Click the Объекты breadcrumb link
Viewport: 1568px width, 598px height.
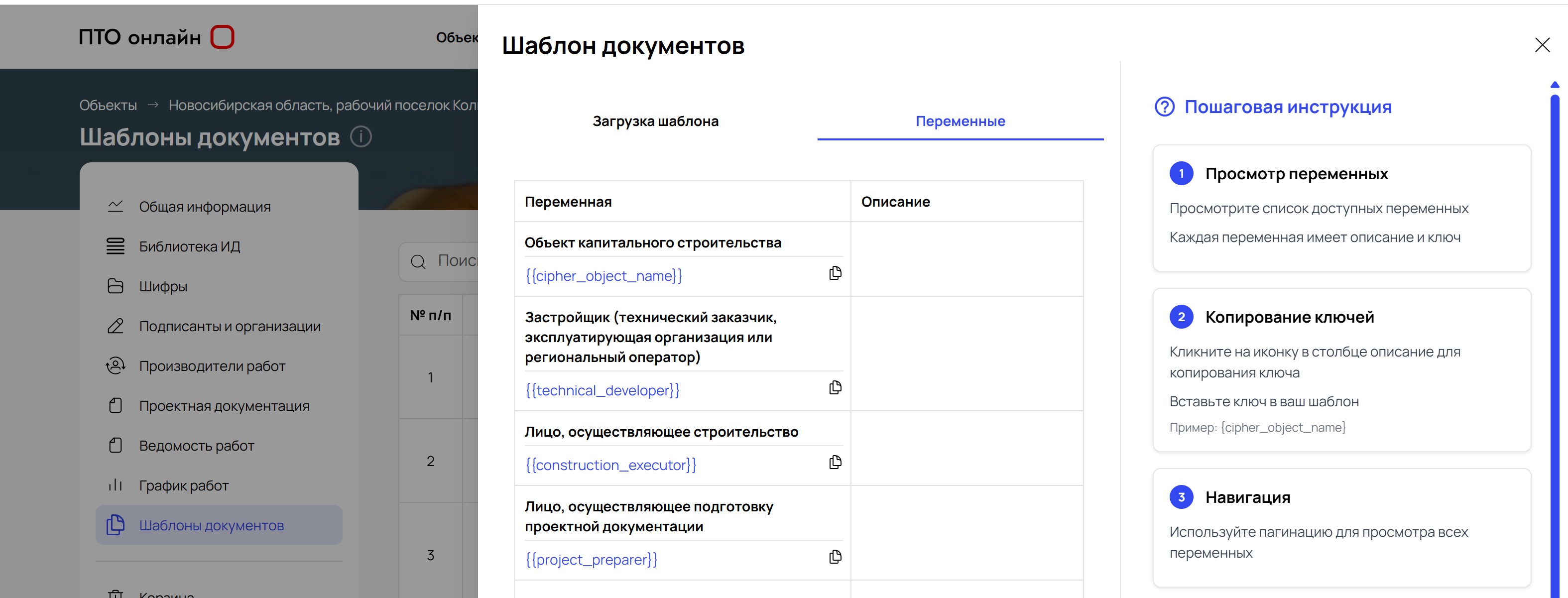coord(108,106)
